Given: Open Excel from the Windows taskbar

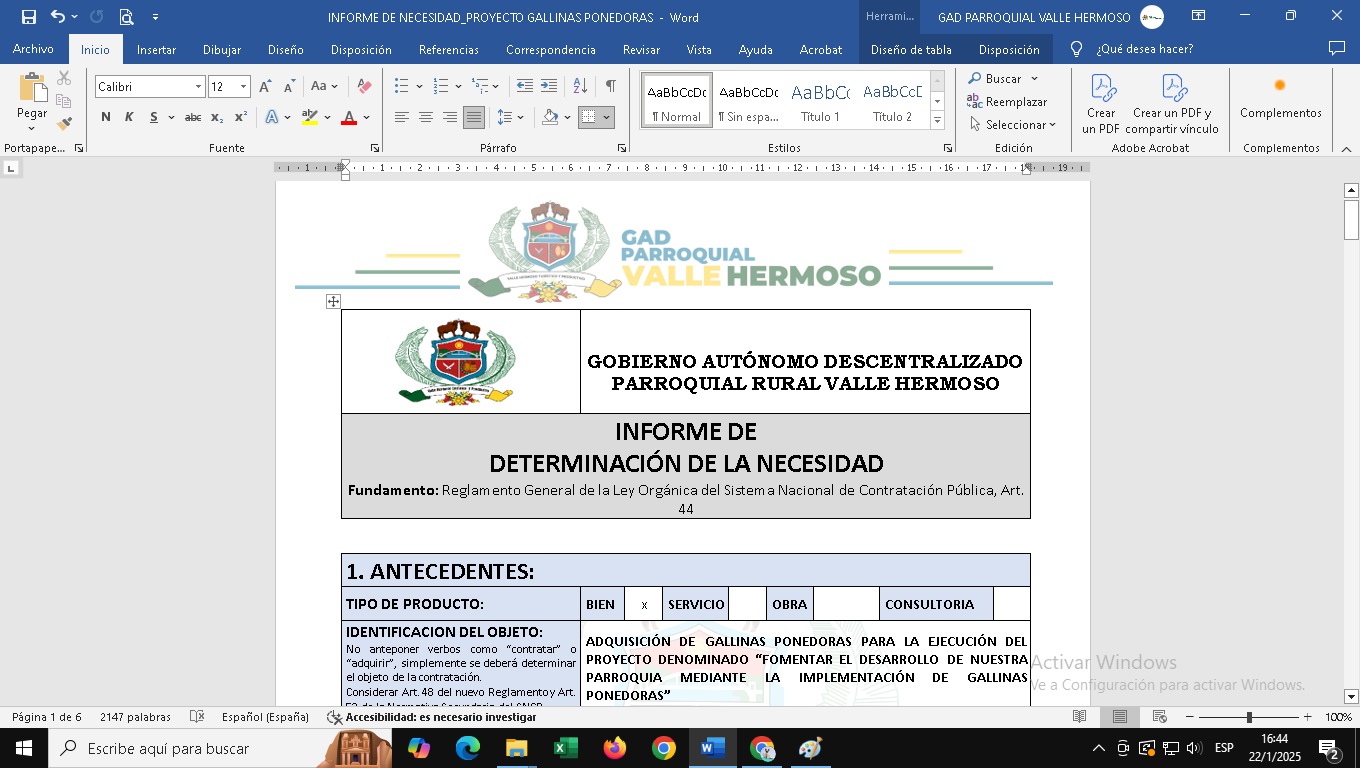Looking at the screenshot, I should 565,748.
